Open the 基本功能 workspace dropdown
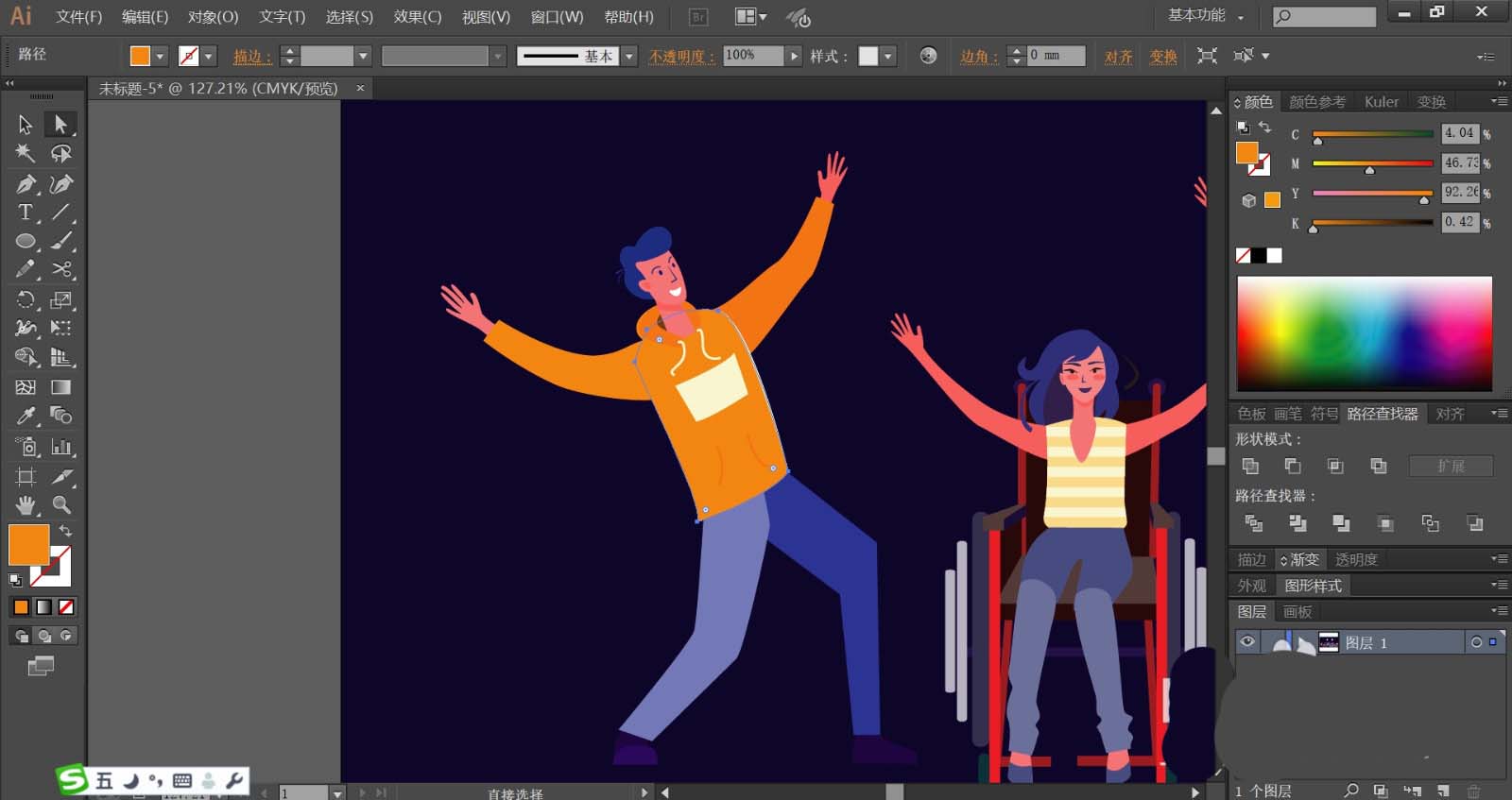1512x800 pixels. (1206, 16)
